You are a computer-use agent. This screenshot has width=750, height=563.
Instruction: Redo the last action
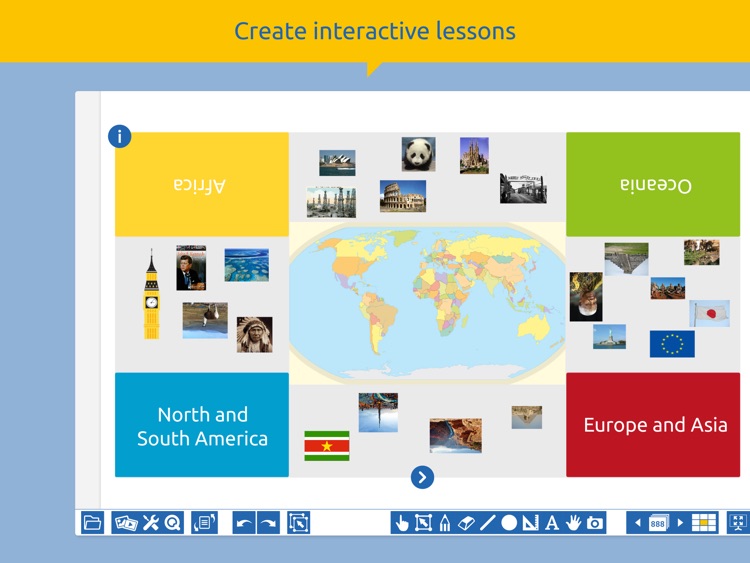pos(268,522)
